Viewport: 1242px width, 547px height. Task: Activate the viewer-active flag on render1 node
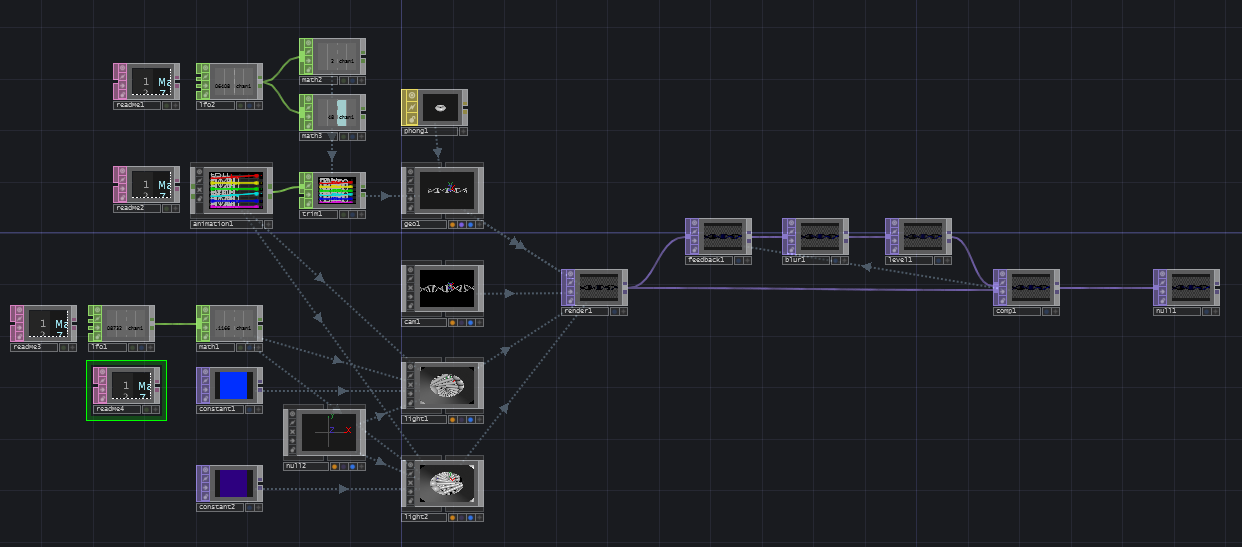tap(569, 276)
